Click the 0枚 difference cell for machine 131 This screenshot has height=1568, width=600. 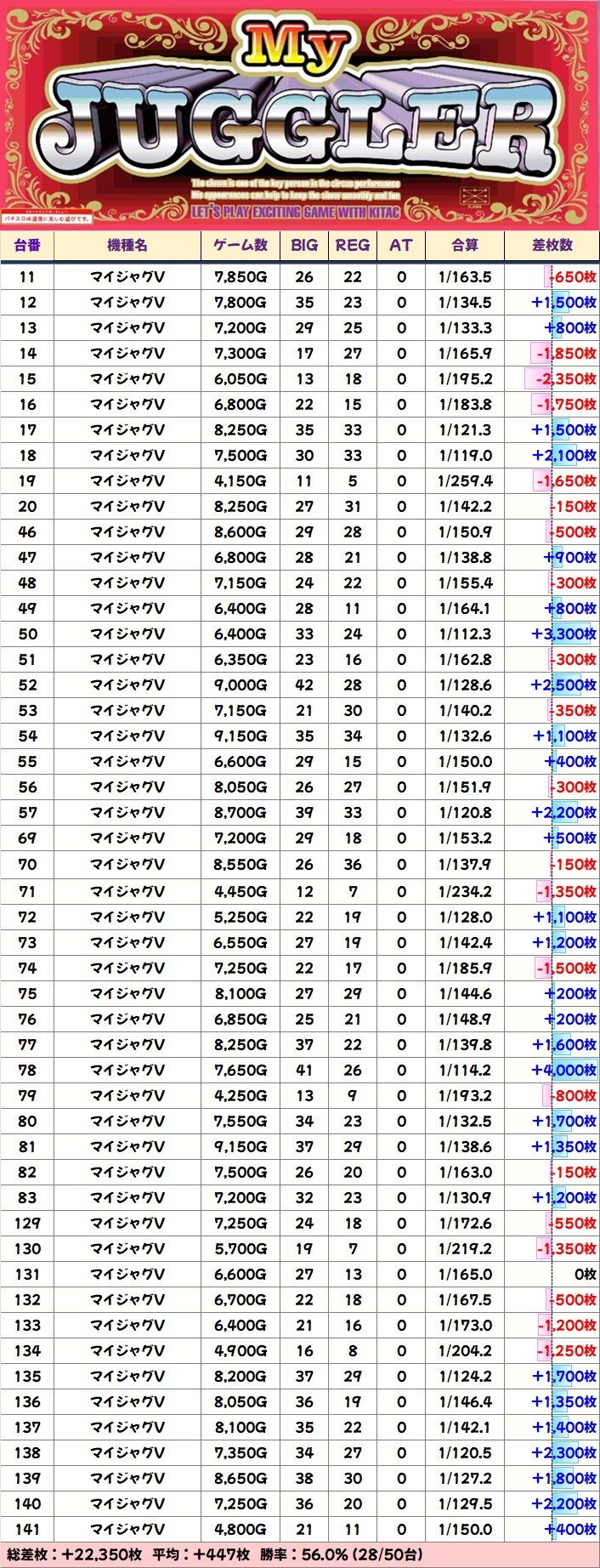click(584, 1275)
